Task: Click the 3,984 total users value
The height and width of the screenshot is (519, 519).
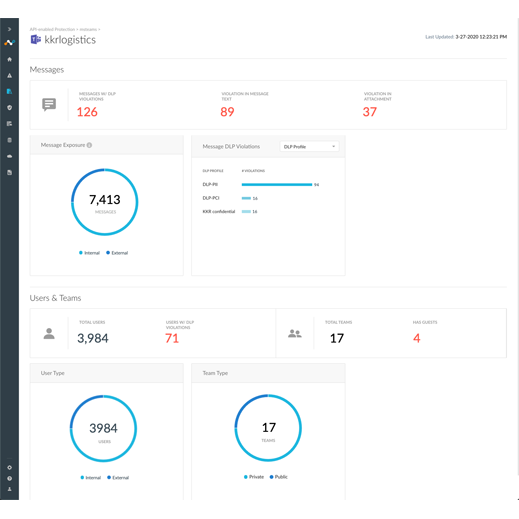Action: [93, 338]
